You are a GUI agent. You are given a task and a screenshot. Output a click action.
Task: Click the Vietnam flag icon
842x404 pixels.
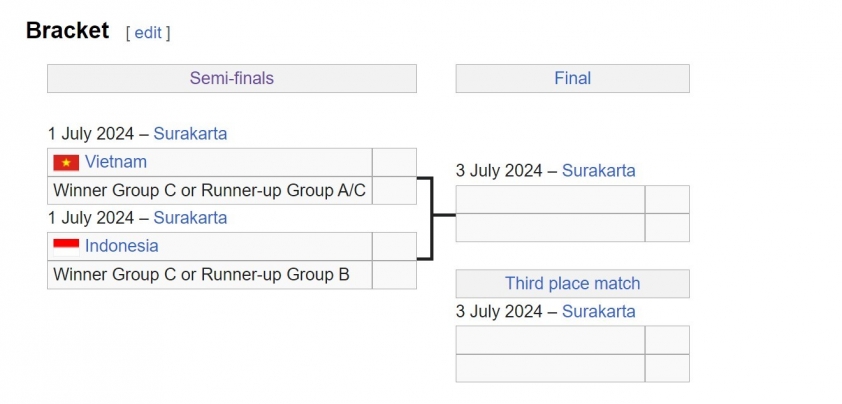[x=66, y=162]
